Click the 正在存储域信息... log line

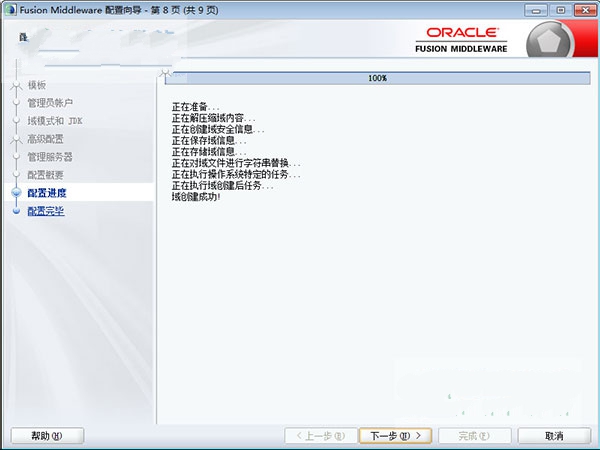209,152
